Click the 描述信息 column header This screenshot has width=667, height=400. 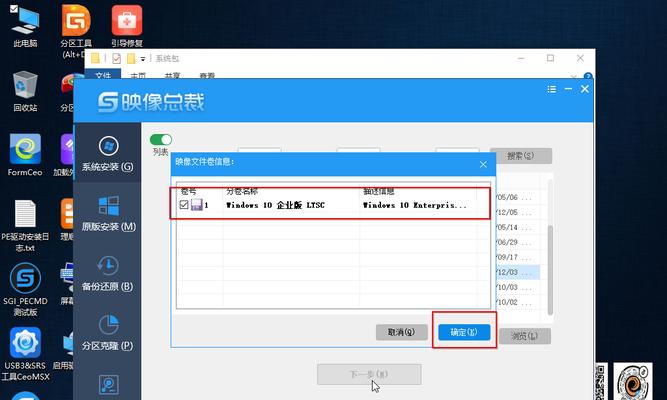tap(379, 191)
